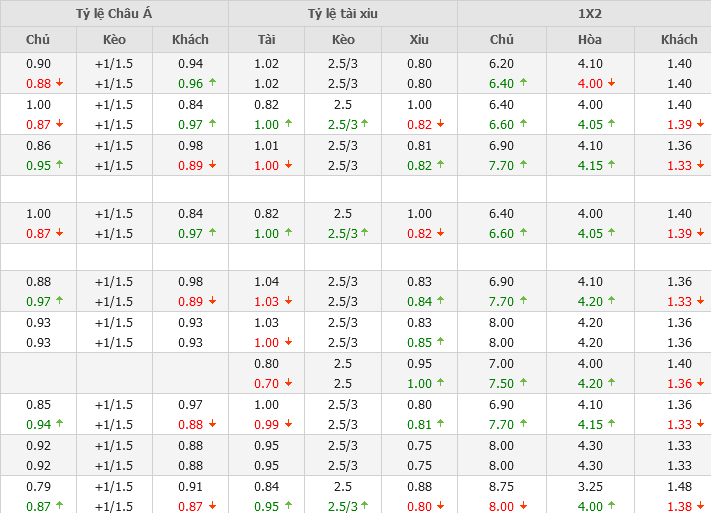Image resolution: width=711 pixels, height=513 pixels.
Task: Click the Xỉu column header
Action: point(419,40)
